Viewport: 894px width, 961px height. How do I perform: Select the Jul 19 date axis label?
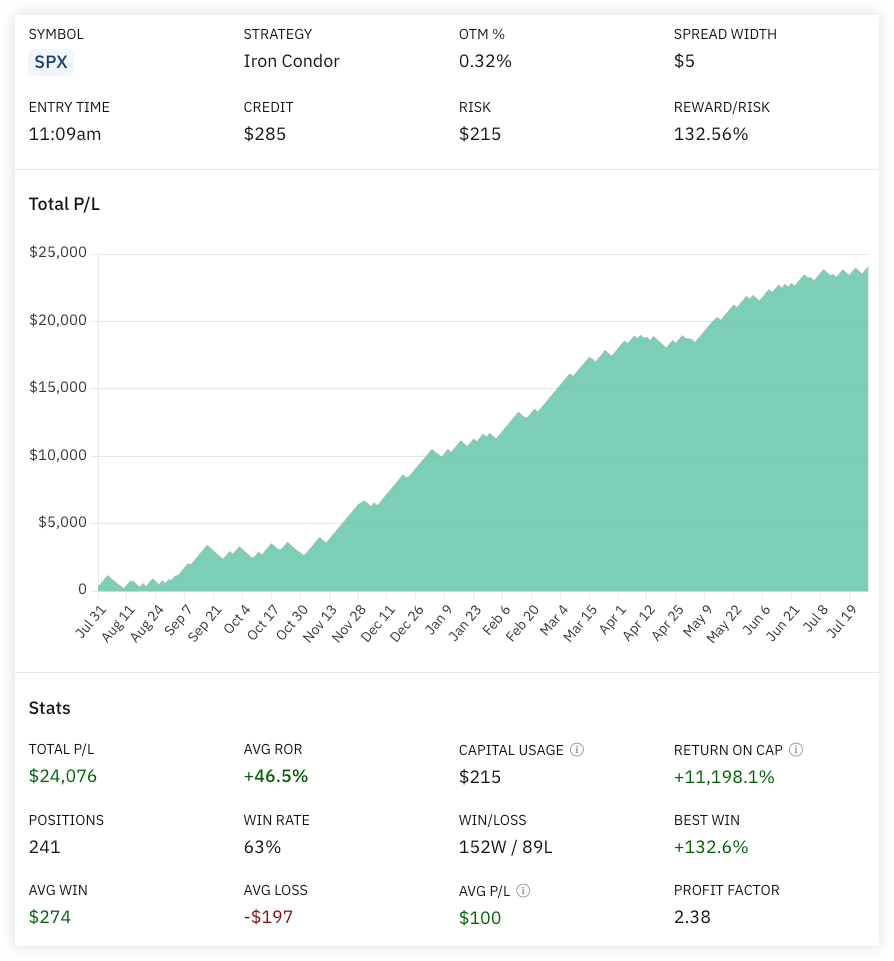[x=843, y=620]
